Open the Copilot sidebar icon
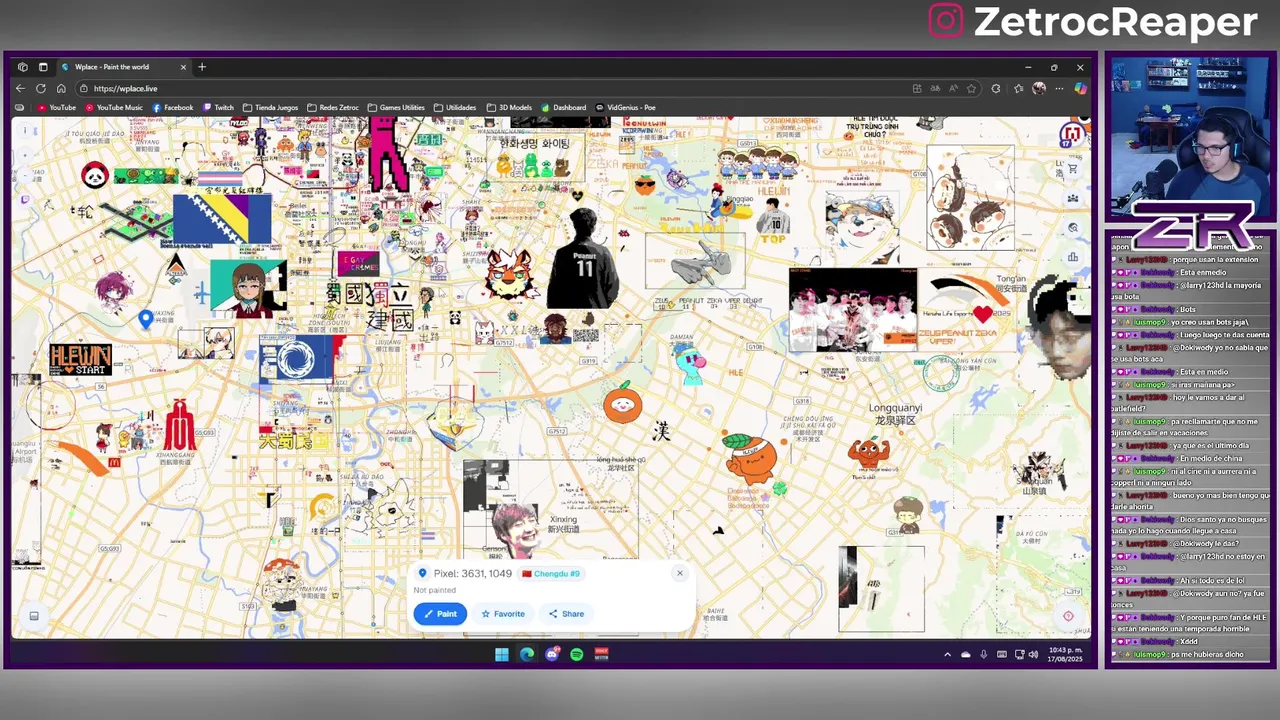1280x720 pixels. (1080, 88)
